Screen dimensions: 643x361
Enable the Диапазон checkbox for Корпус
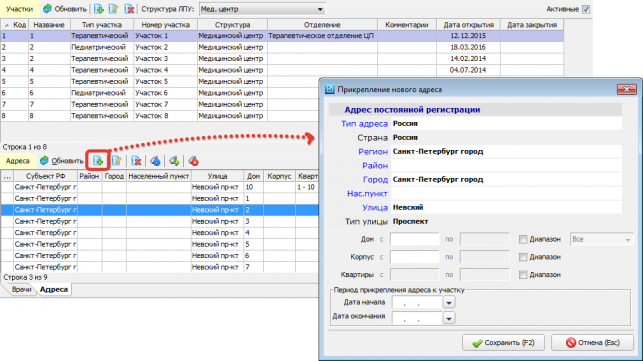[523, 257]
